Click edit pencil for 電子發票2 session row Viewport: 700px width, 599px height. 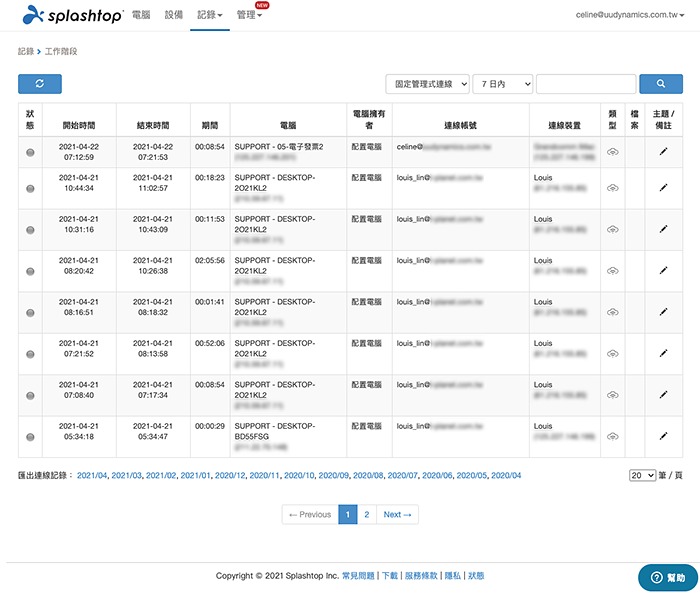pos(662,152)
